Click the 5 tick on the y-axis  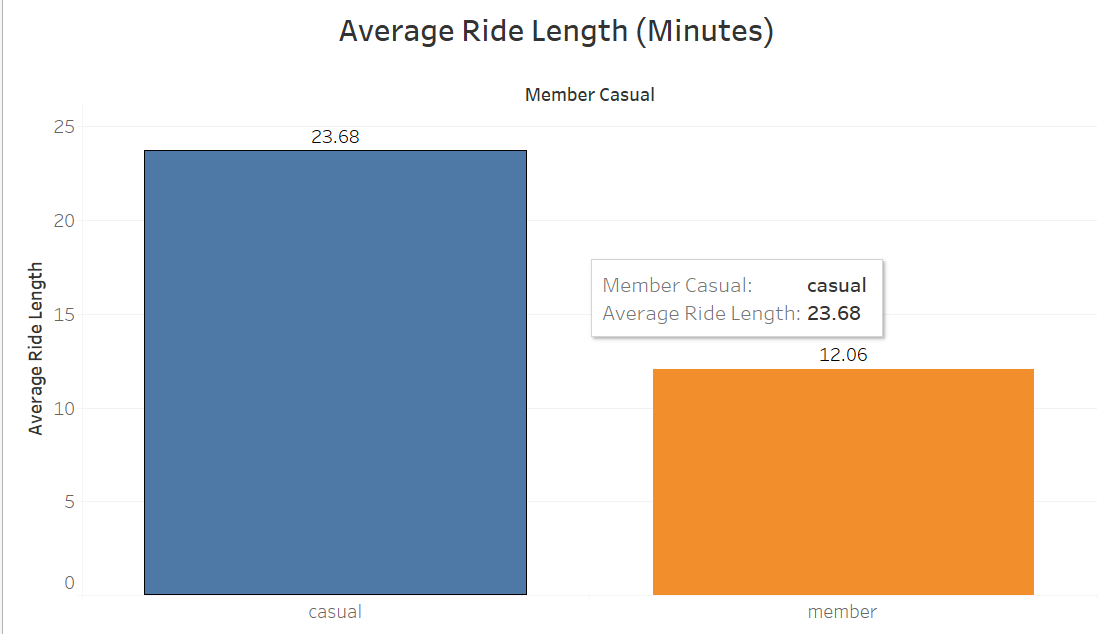click(69, 502)
